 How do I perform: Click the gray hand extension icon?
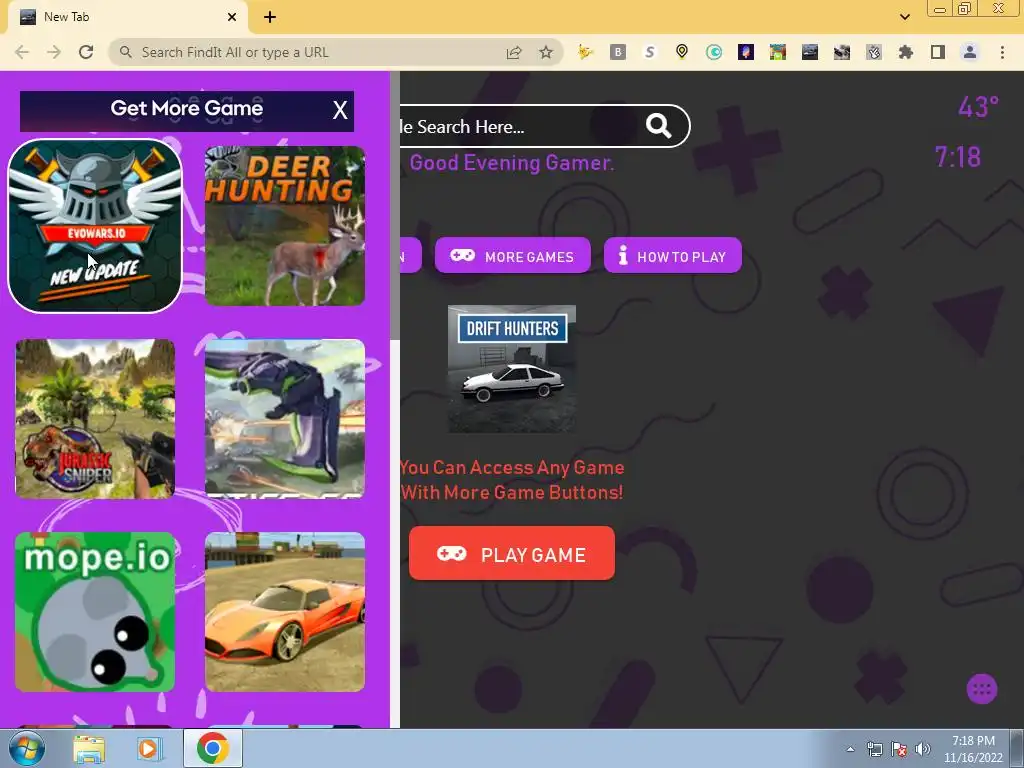(x=874, y=52)
